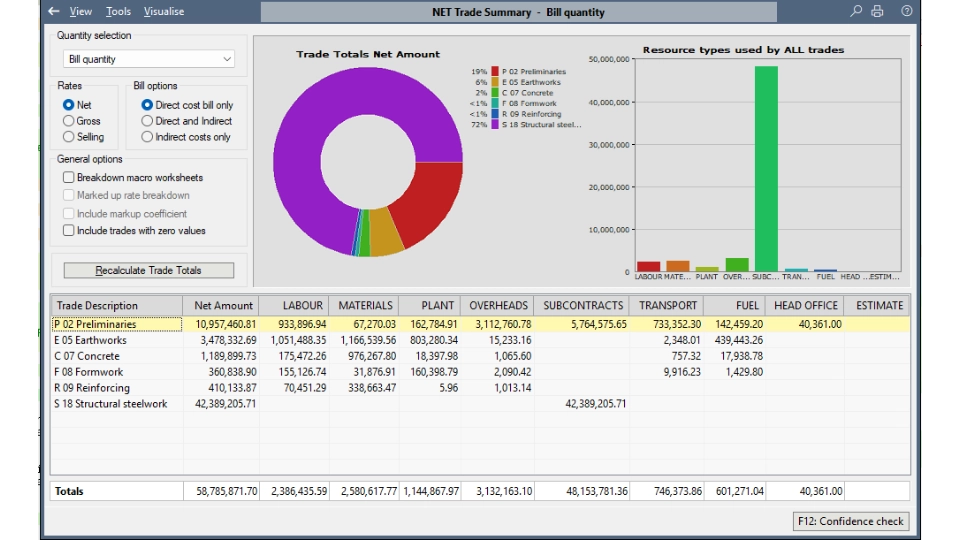Click the PLANT column header

pyautogui.click(x=429, y=305)
